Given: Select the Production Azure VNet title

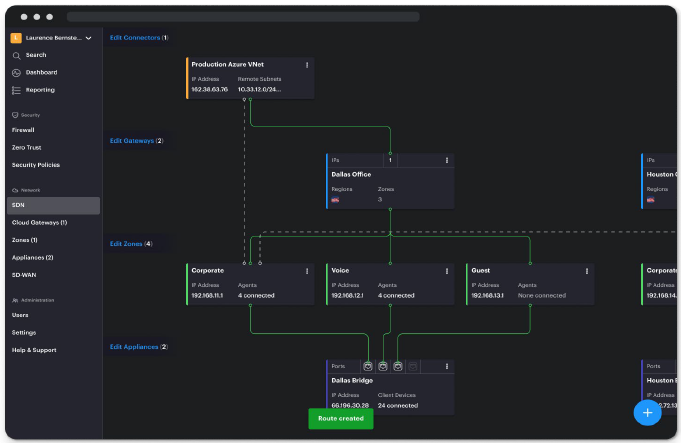Looking at the screenshot, I should 228,64.
